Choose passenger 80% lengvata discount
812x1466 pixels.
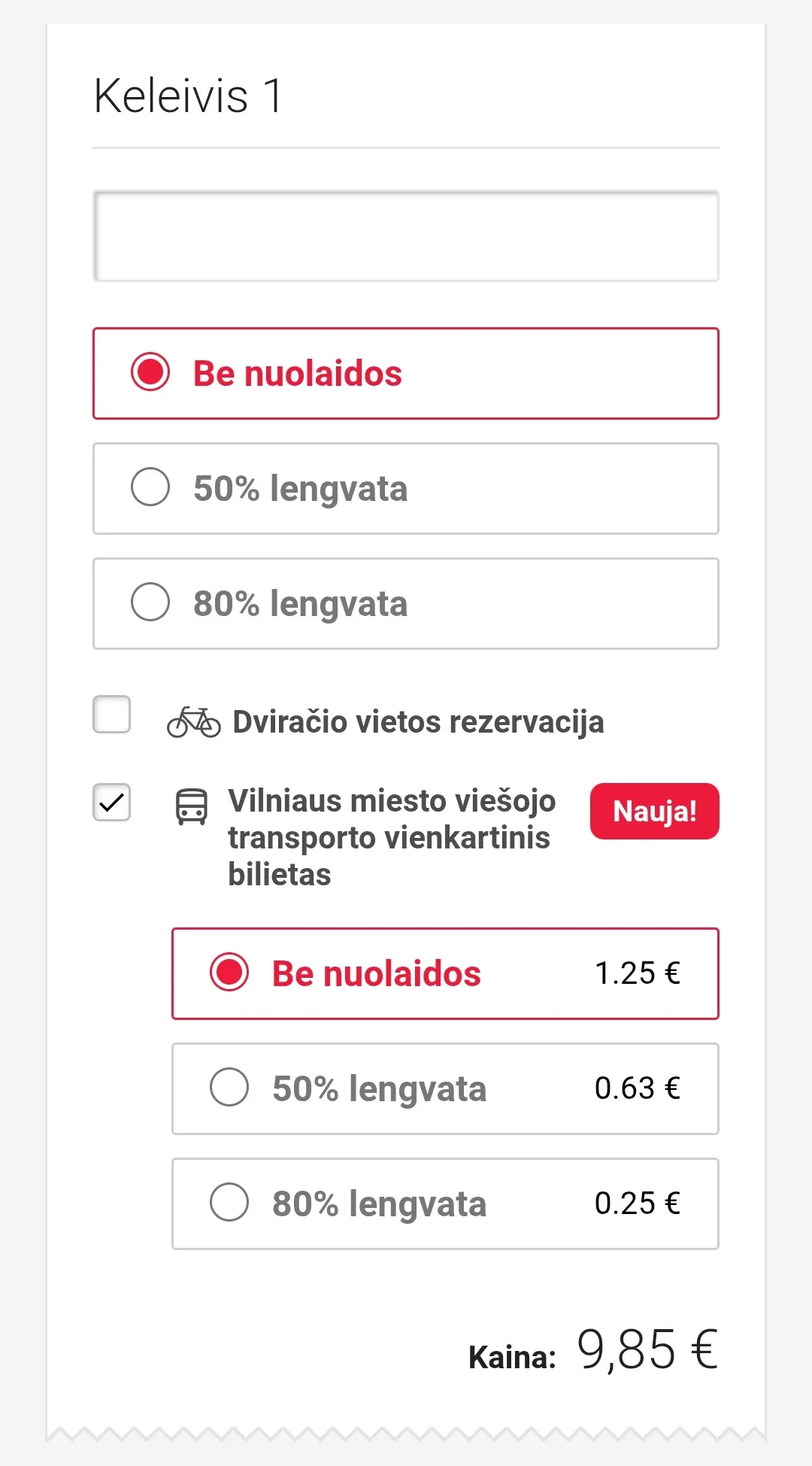(x=150, y=602)
